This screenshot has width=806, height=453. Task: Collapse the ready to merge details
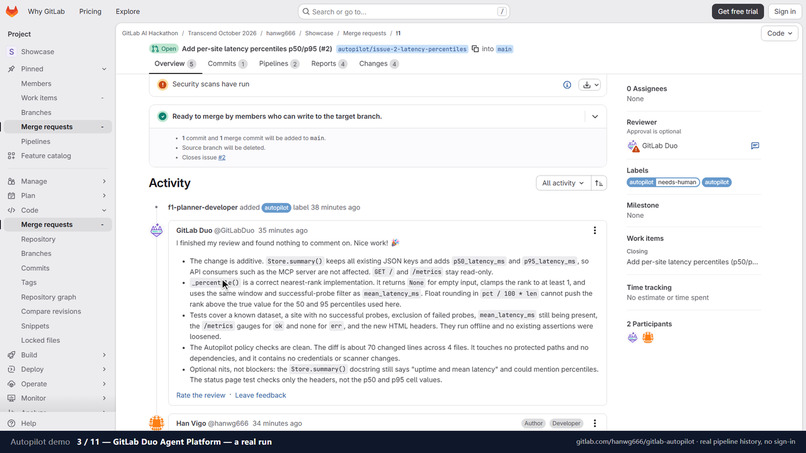point(595,117)
